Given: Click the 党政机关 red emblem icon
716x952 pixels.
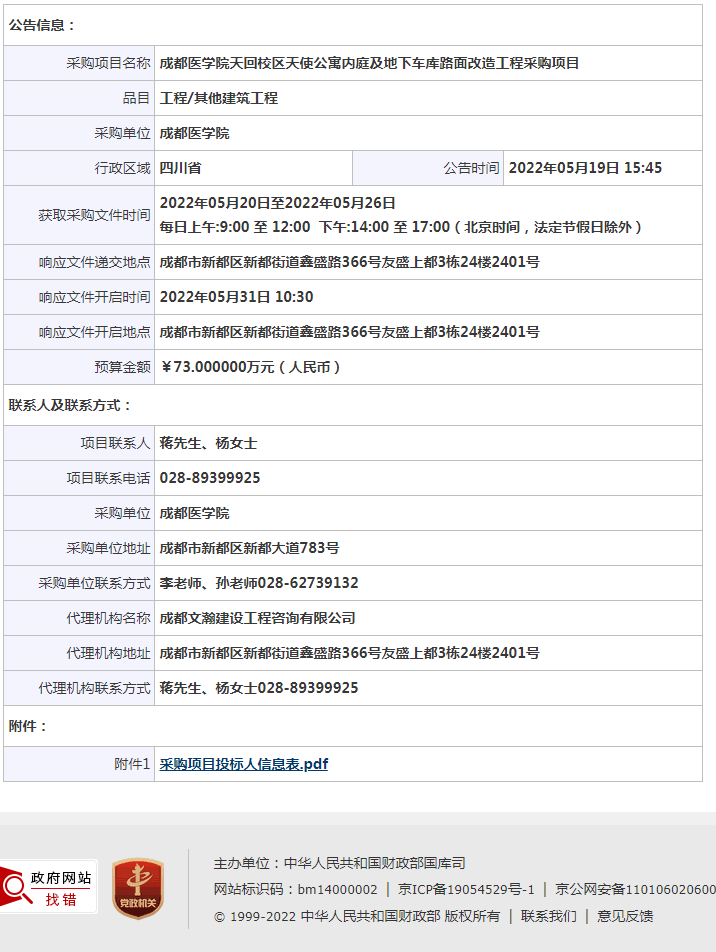Looking at the screenshot, I should (x=138, y=888).
